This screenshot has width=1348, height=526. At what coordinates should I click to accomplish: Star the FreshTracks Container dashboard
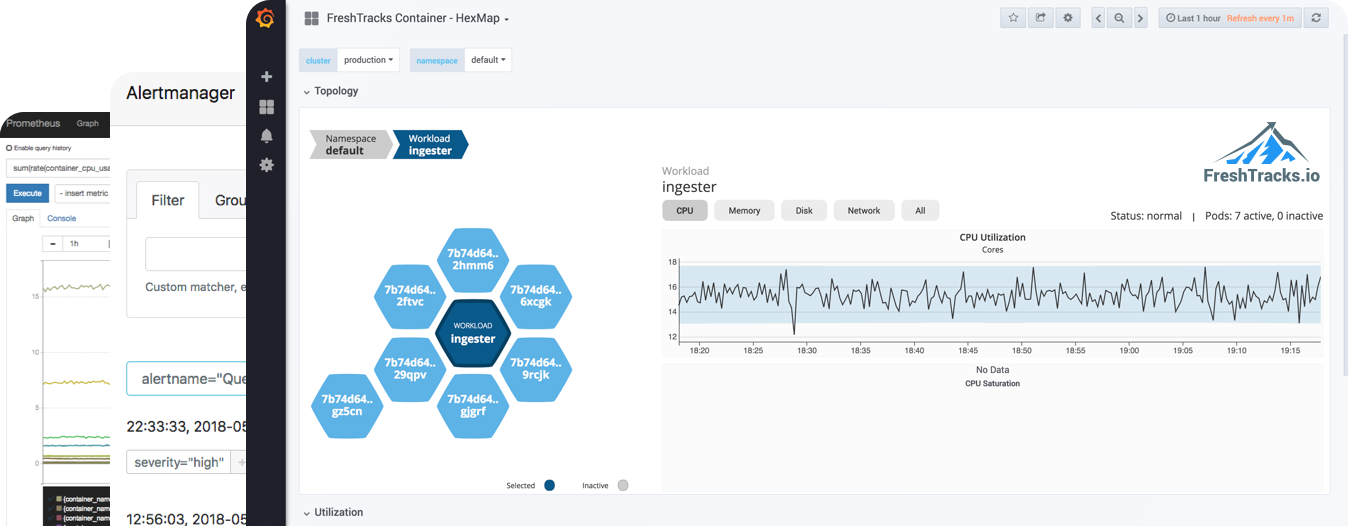[x=1013, y=18]
